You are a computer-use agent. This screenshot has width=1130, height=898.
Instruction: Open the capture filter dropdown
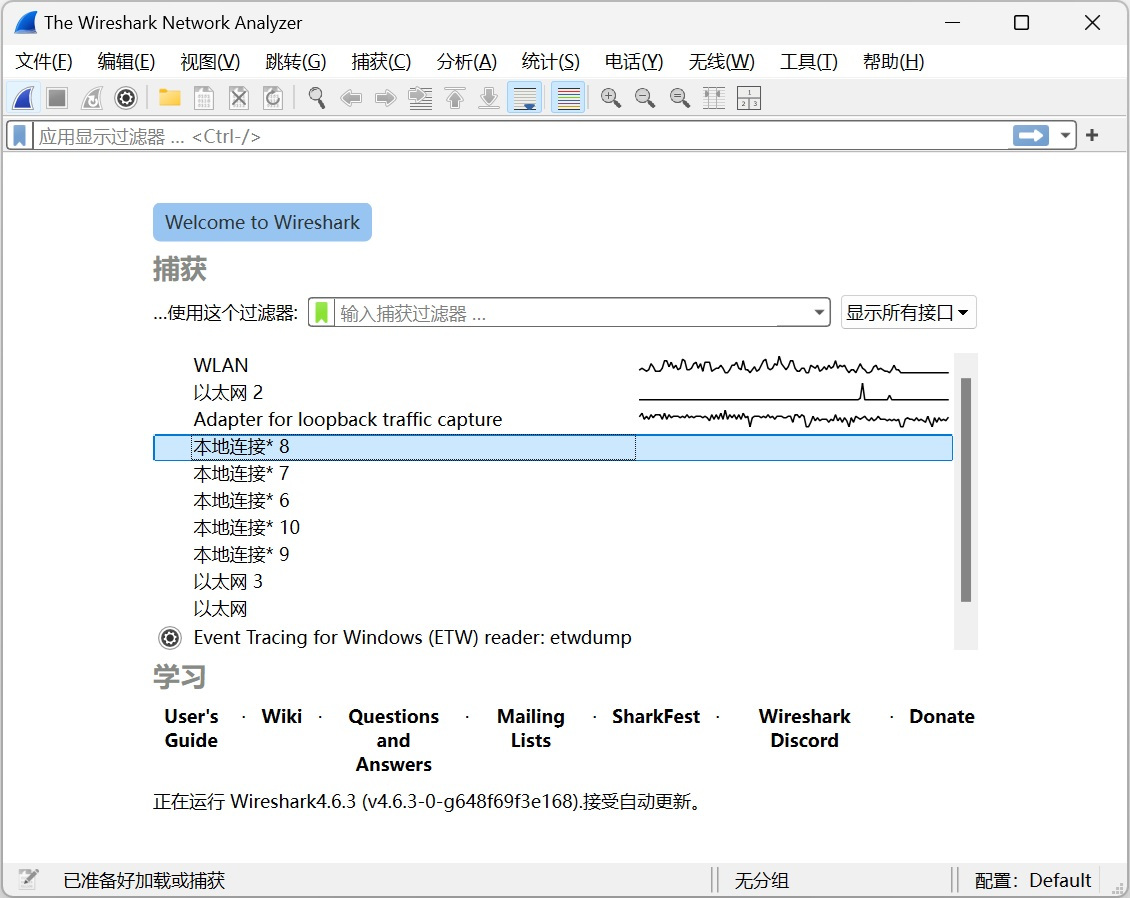pyautogui.click(x=820, y=312)
